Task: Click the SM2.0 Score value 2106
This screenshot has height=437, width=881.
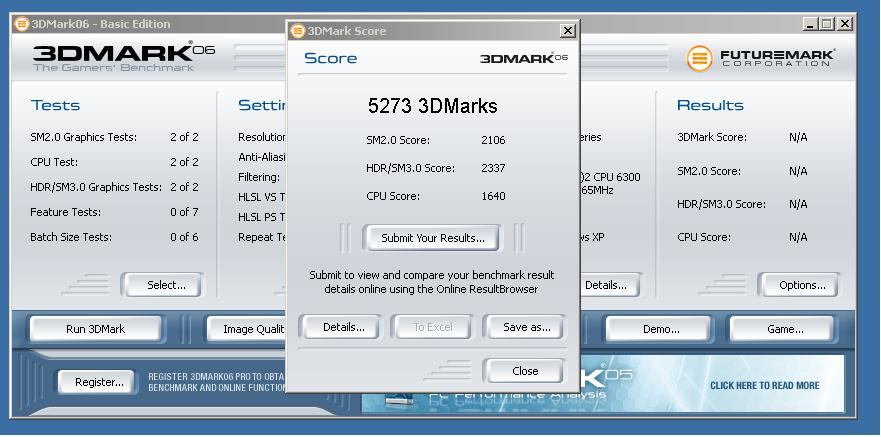Action: [493, 140]
